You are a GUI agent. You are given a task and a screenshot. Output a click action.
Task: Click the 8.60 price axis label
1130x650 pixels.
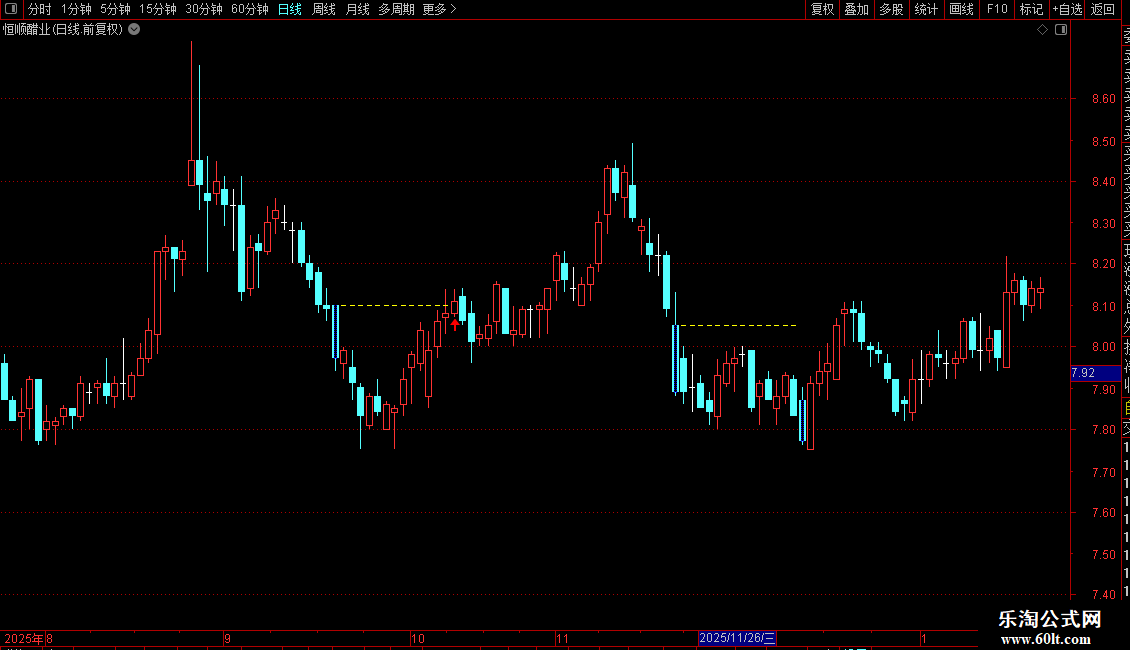click(x=1103, y=99)
